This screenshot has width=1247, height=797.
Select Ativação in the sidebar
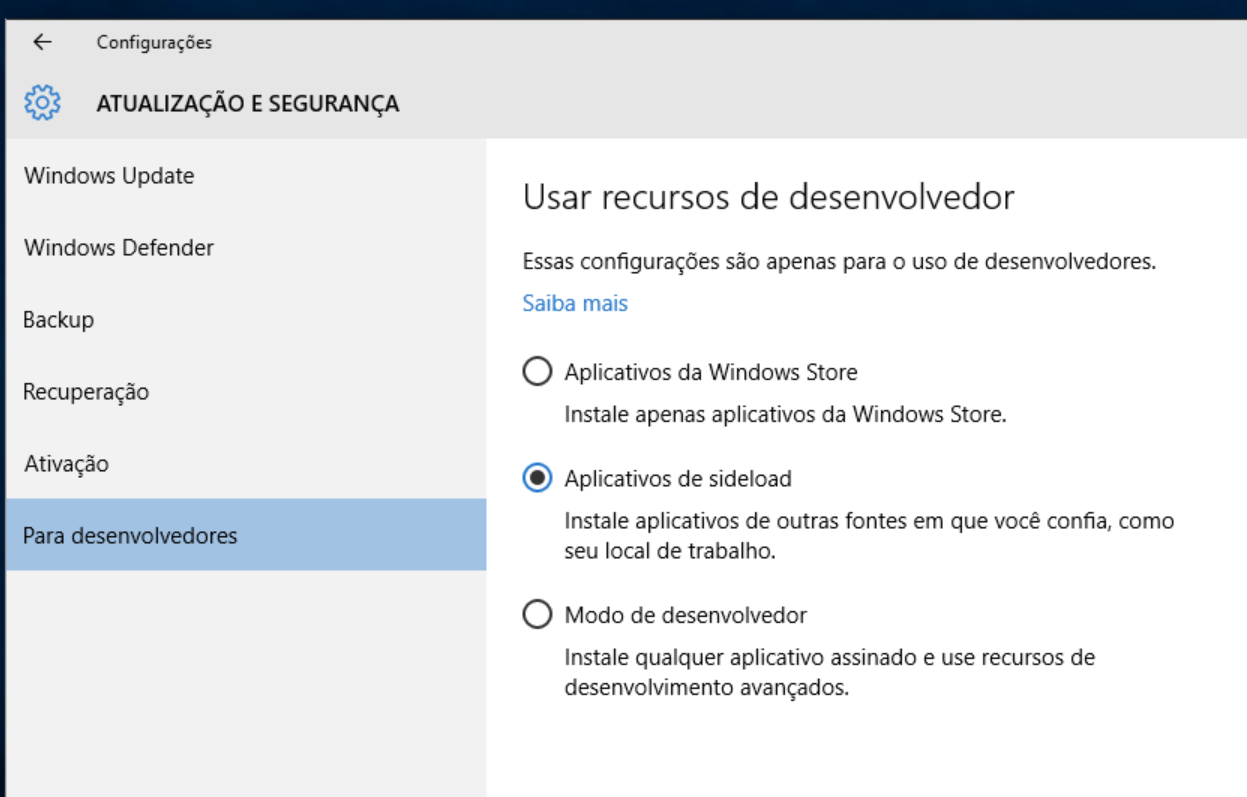66,464
